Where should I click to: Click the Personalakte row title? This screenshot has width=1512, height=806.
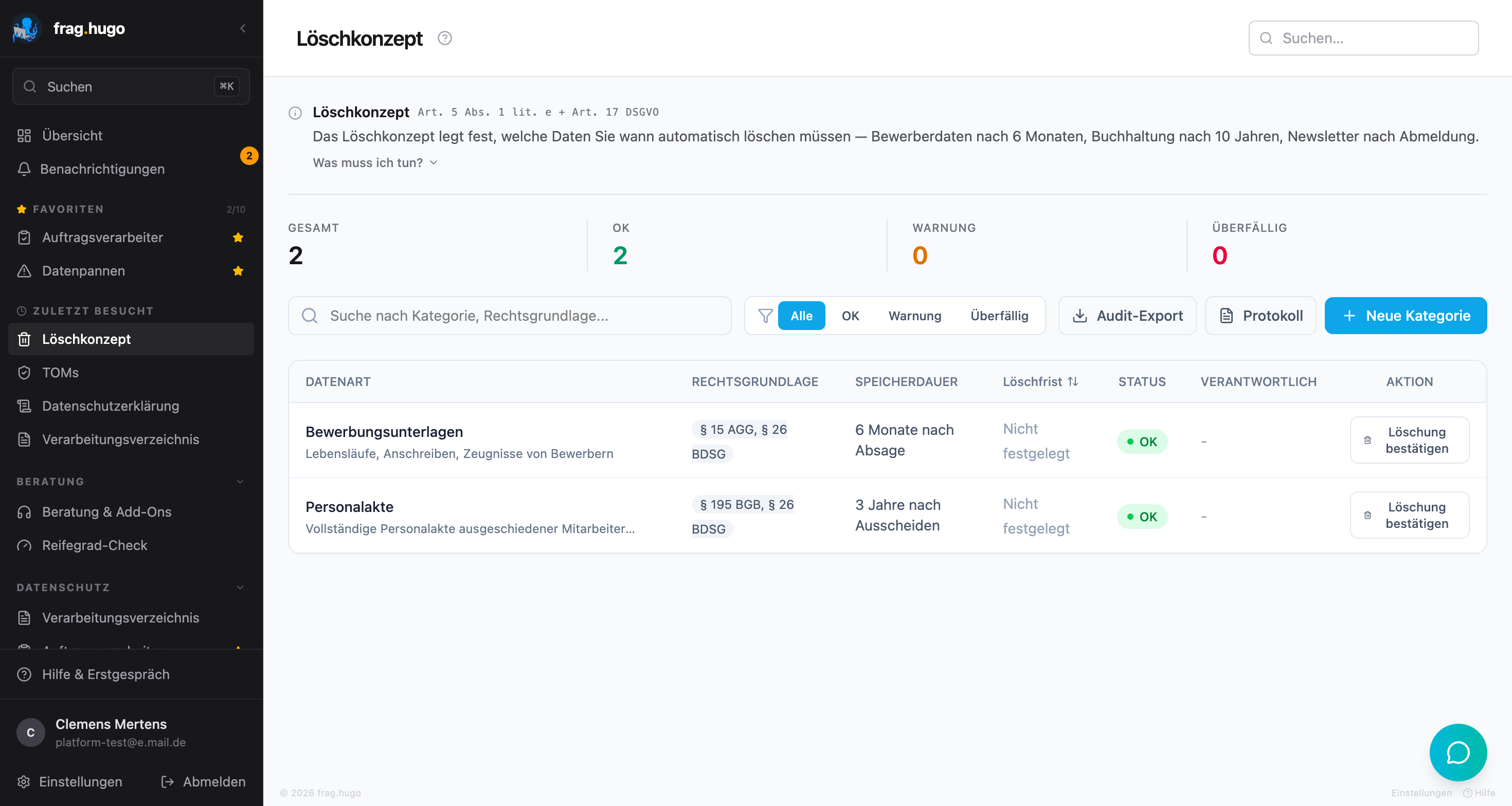tap(349, 507)
